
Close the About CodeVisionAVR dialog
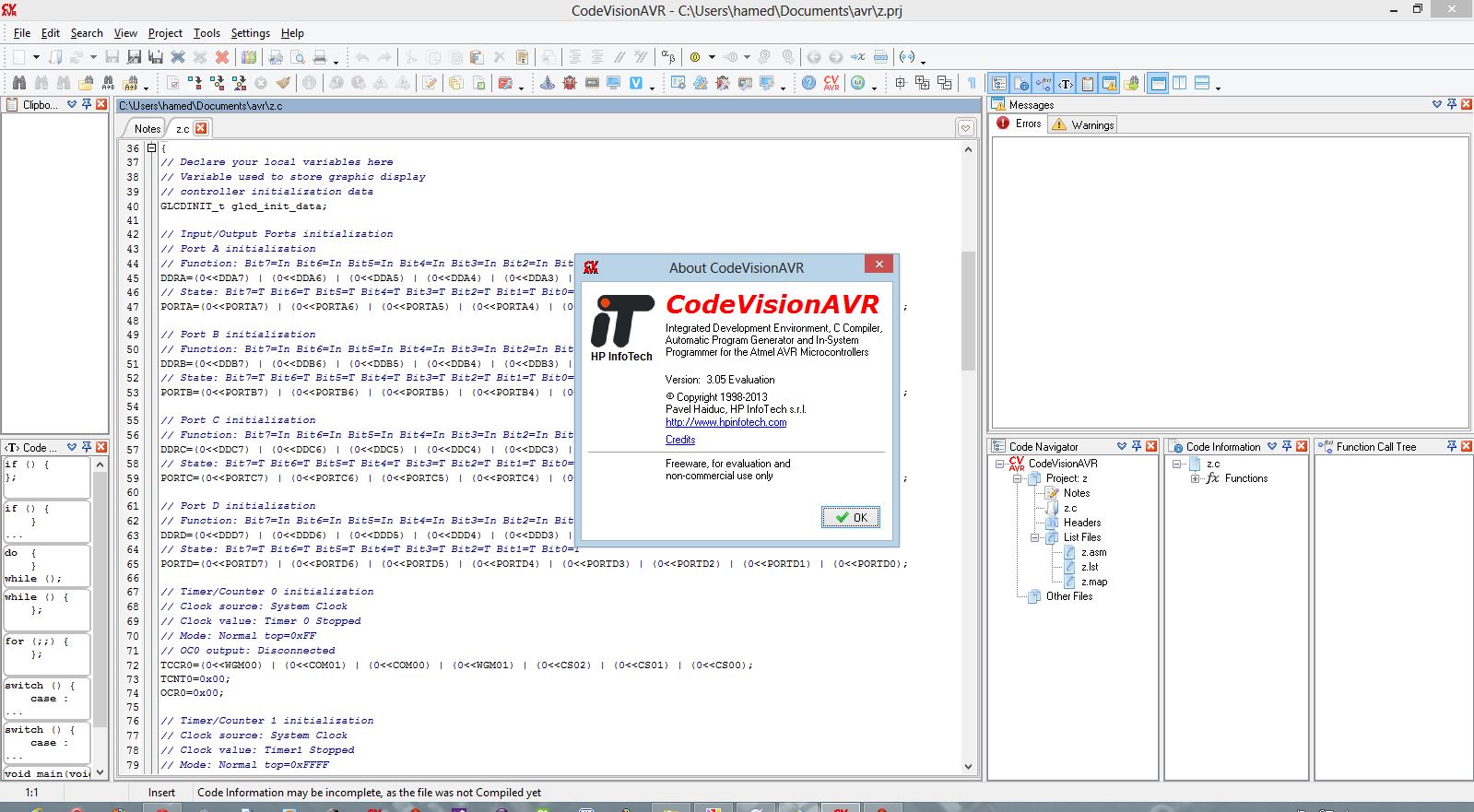(879, 265)
